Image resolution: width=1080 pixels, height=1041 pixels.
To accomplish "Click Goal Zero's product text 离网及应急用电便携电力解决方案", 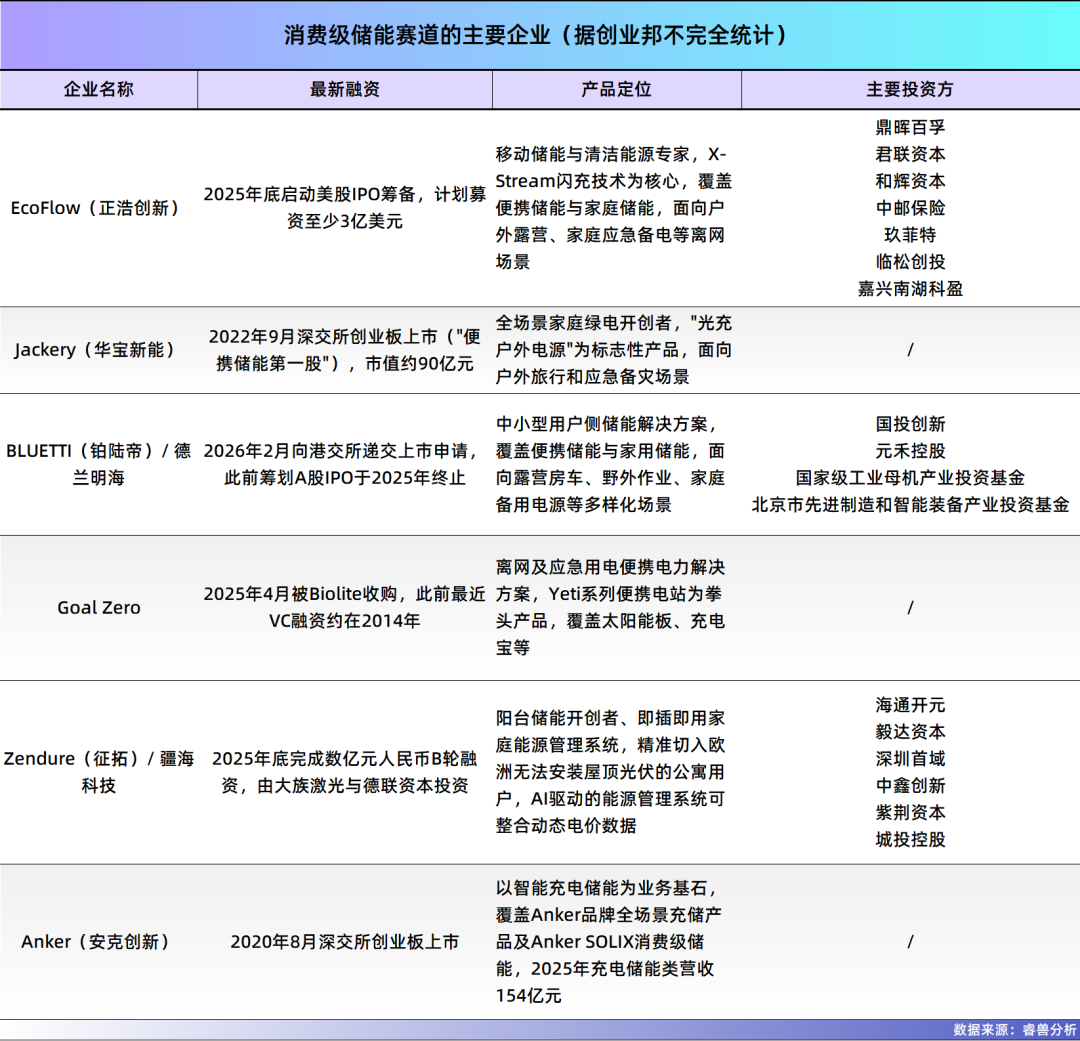I will click(x=610, y=581).
